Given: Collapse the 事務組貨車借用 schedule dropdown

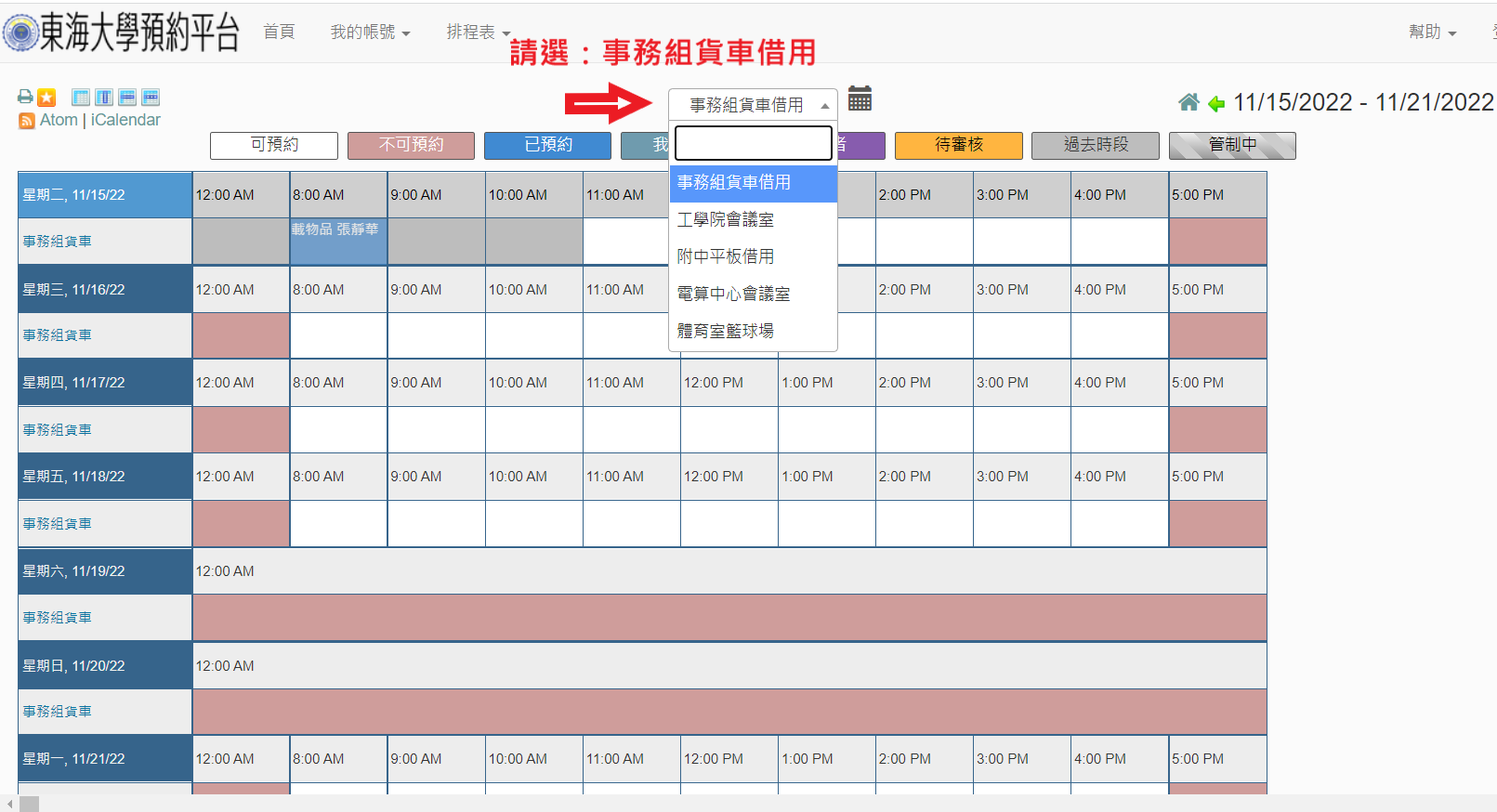Looking at the screenshot, I should [753, 105].
